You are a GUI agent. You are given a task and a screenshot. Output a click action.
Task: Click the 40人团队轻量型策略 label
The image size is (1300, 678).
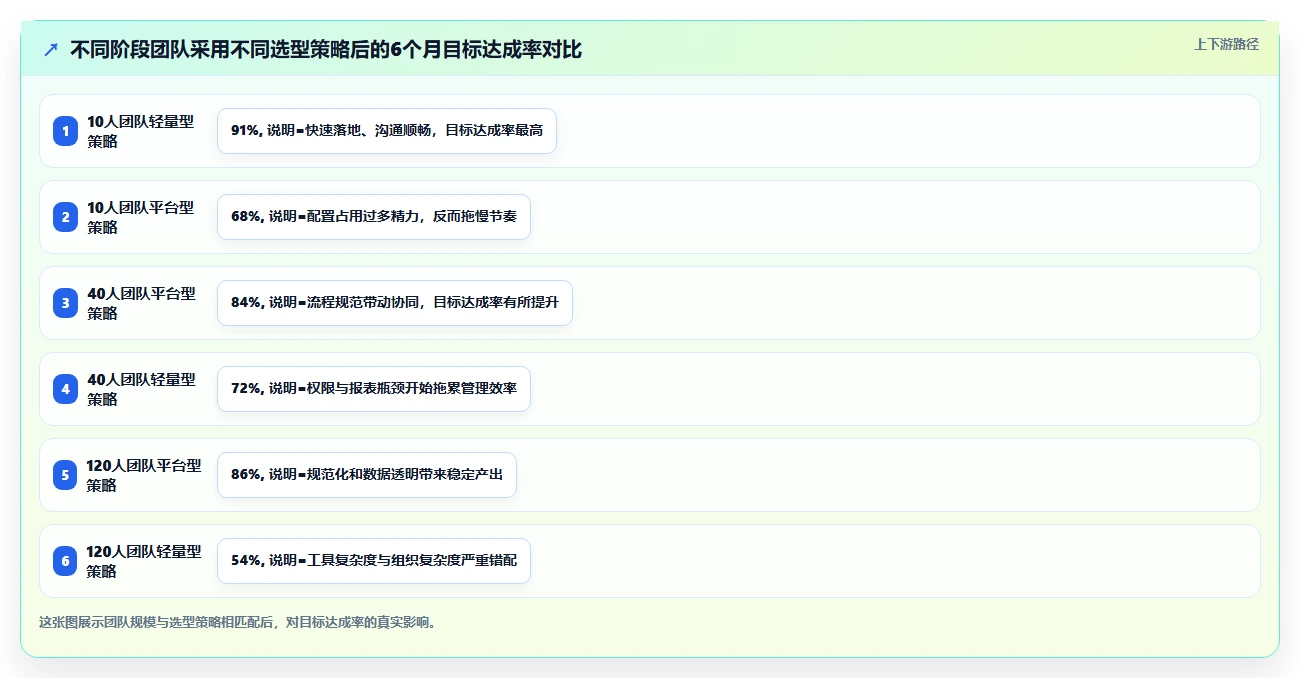[141, 389]
